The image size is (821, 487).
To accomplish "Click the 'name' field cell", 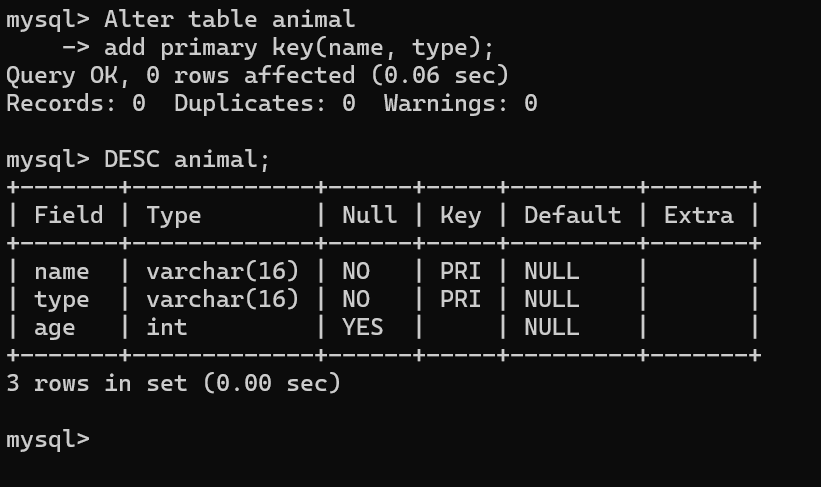I will click(62, 272).
